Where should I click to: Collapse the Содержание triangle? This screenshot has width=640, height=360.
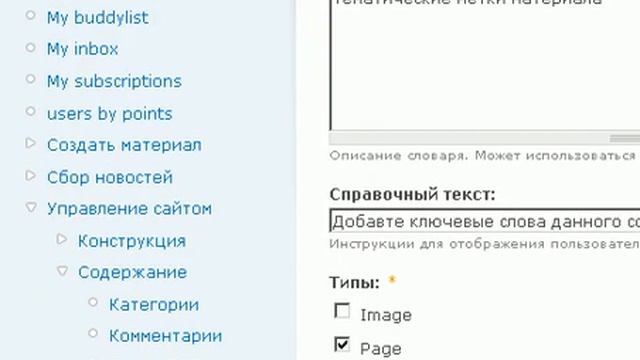click(x=62, y=271)
